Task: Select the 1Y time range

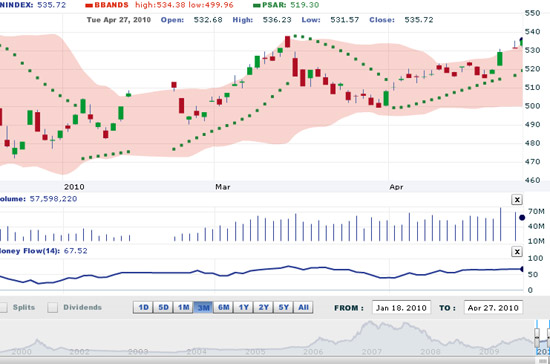Action: [x=243, y=308]
